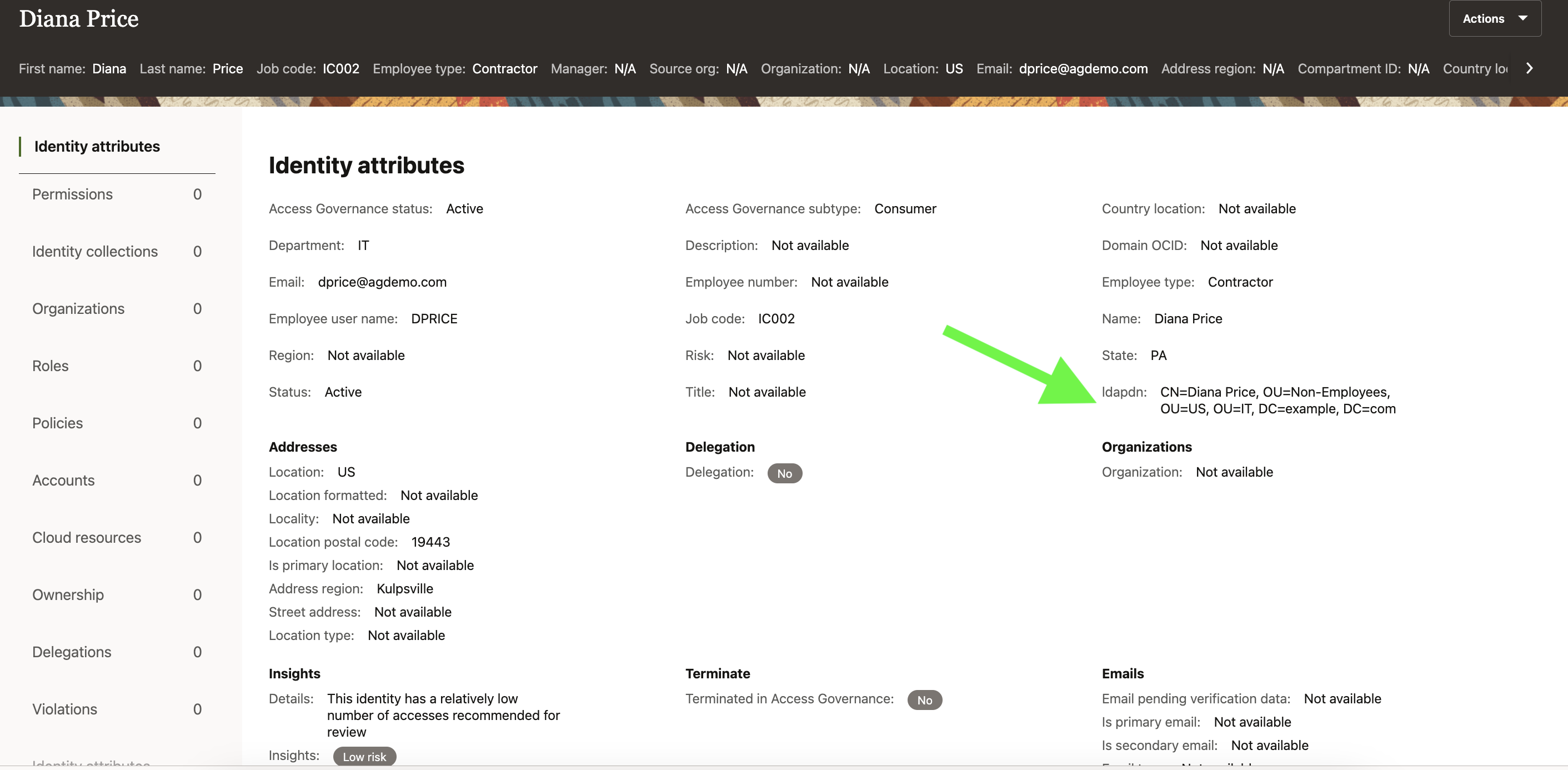
Task: Open the Delegations section
Action: [x=71, y=652]
